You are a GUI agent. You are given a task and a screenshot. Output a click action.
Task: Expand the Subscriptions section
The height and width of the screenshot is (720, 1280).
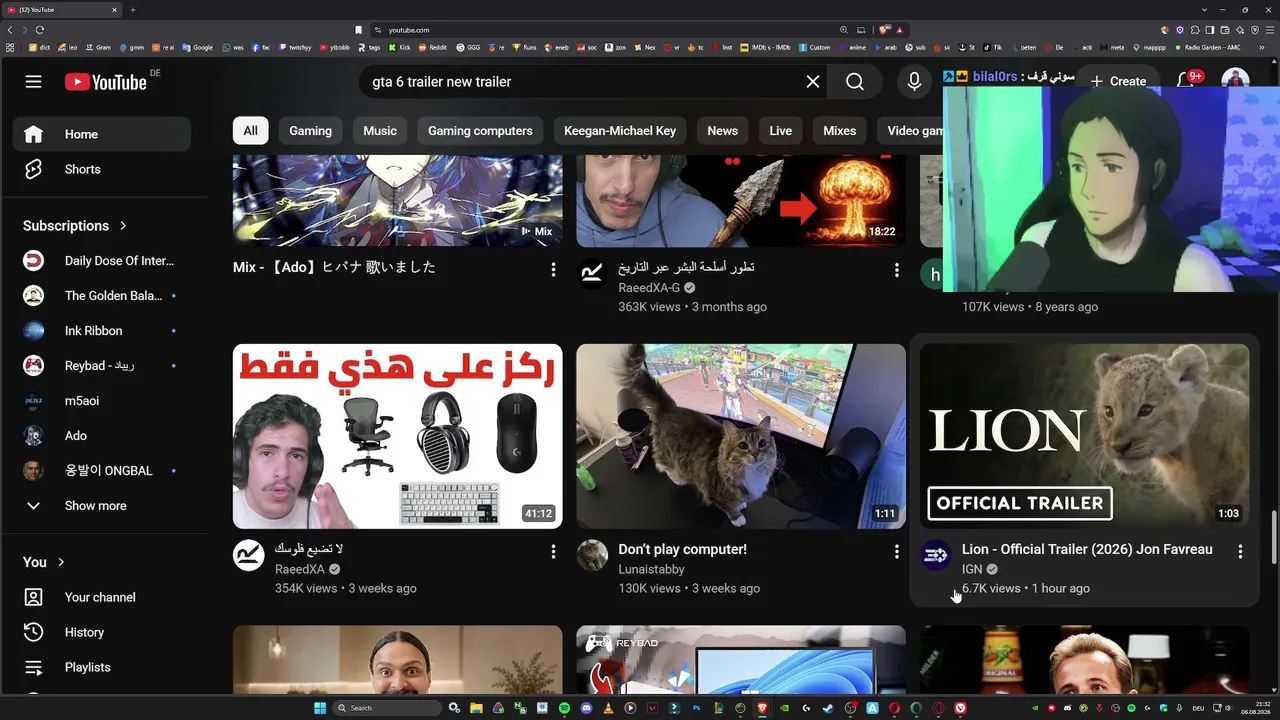click(x=76, y=226)
